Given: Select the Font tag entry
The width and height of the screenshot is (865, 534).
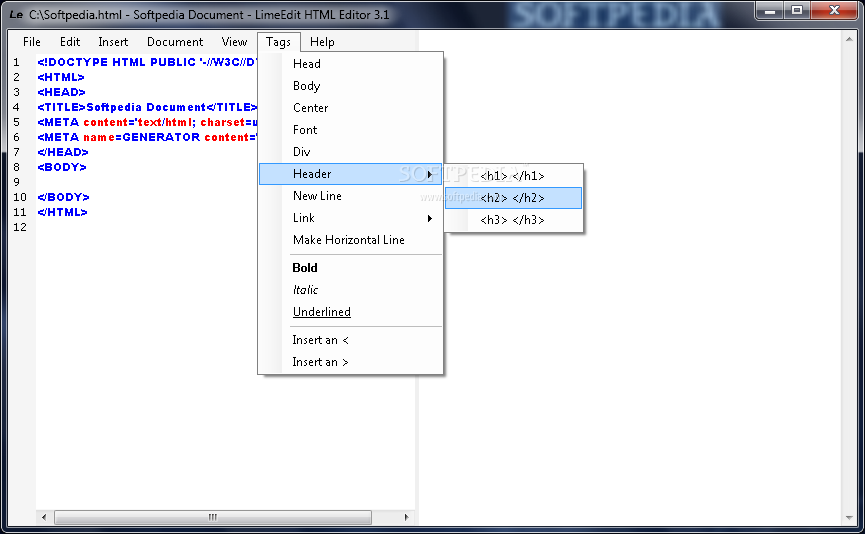Looking at the screenshot, I should (350, 130).
